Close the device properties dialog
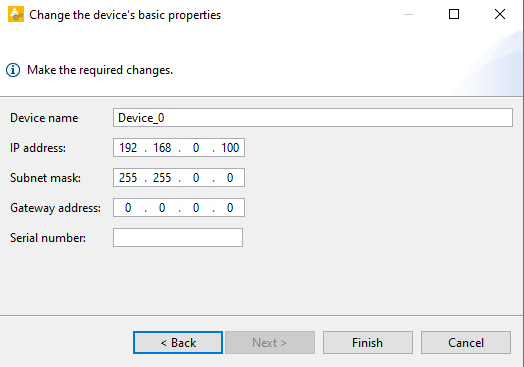Viewport: 524px width, 367px height. [500, 14]
